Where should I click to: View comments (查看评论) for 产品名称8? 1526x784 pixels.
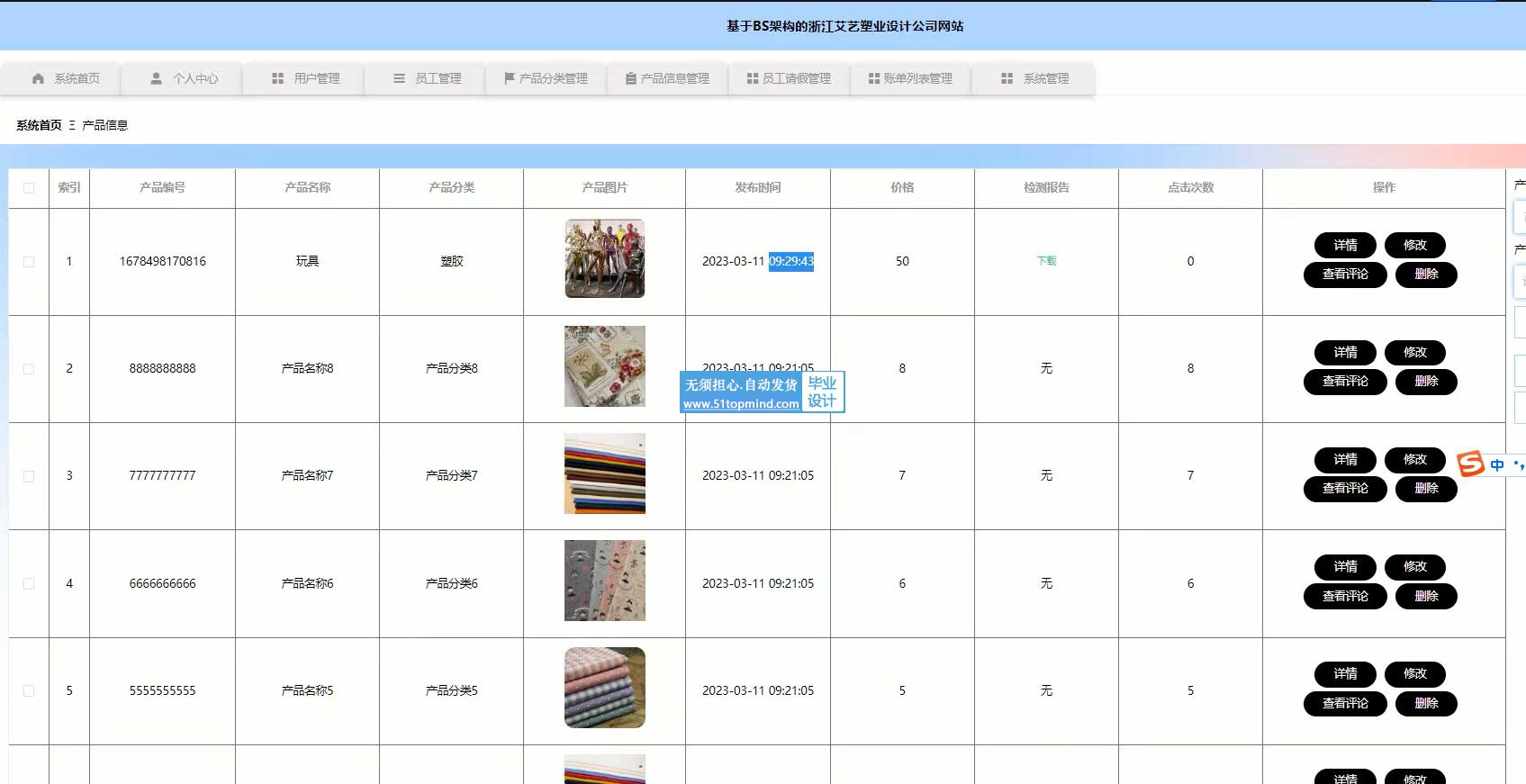pyautogui.click(x=1345, y=382)
